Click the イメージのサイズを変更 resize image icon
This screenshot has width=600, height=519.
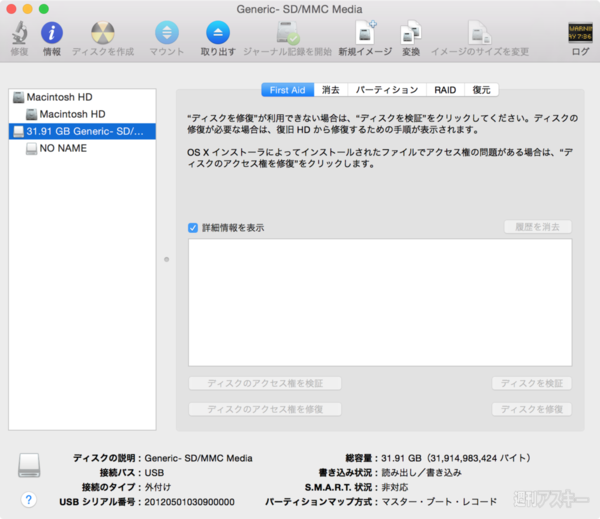479,34
